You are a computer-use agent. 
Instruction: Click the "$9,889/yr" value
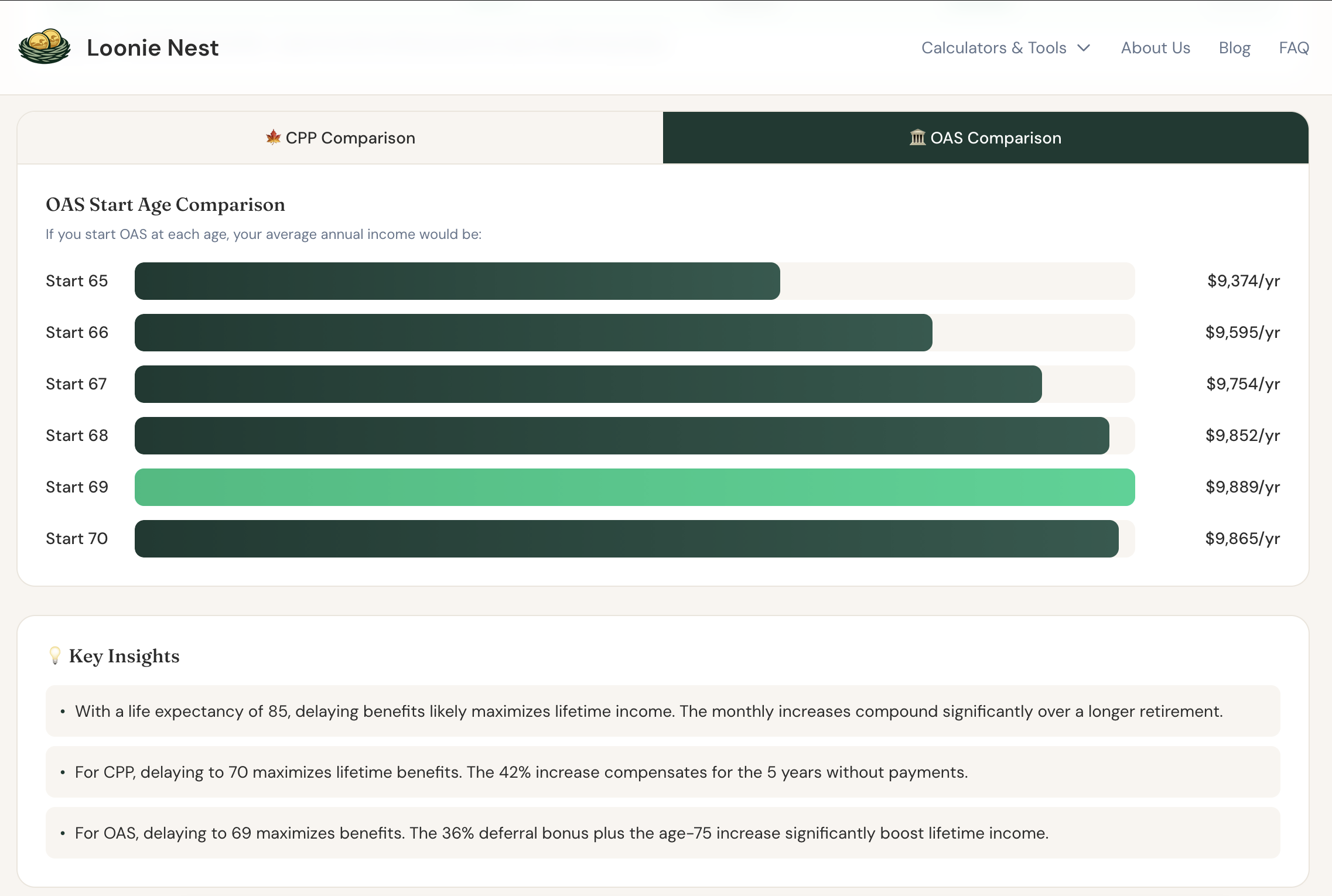point(1242,487)
